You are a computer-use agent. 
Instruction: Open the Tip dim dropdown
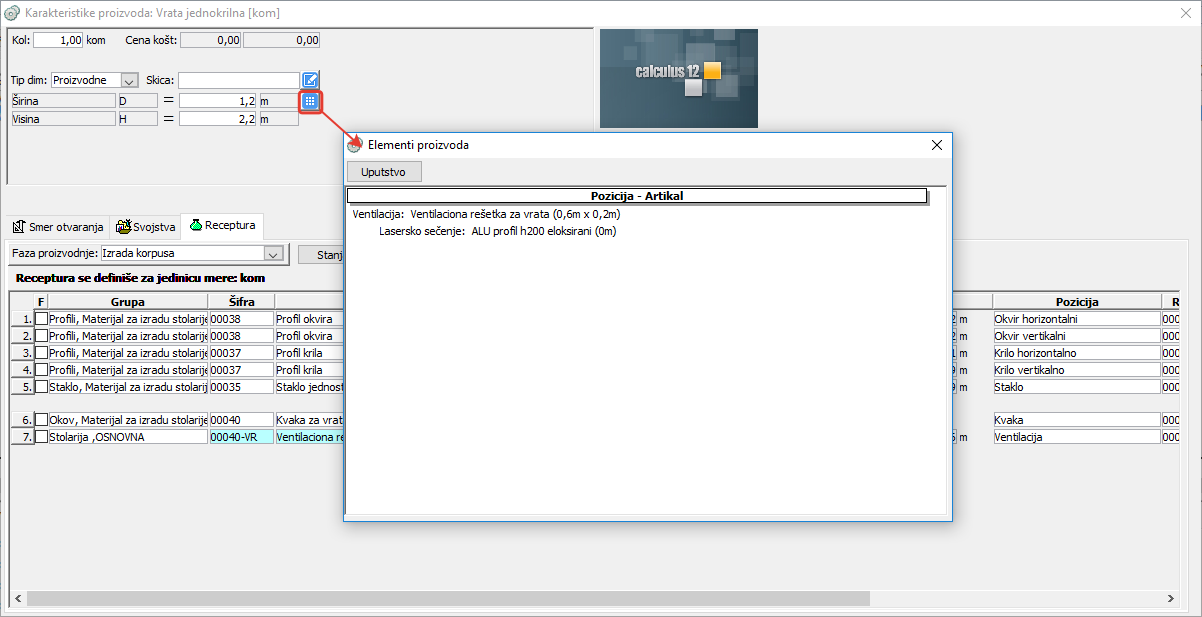tap(129, 80)
